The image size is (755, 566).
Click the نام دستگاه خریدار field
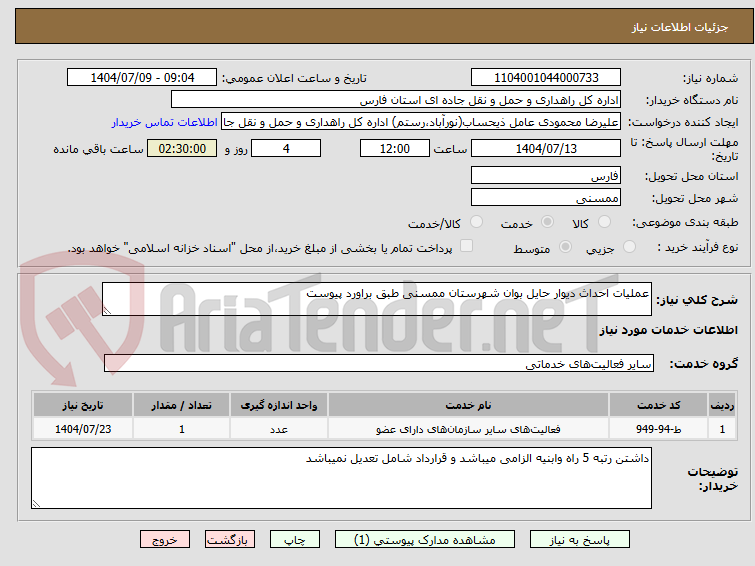396,100
